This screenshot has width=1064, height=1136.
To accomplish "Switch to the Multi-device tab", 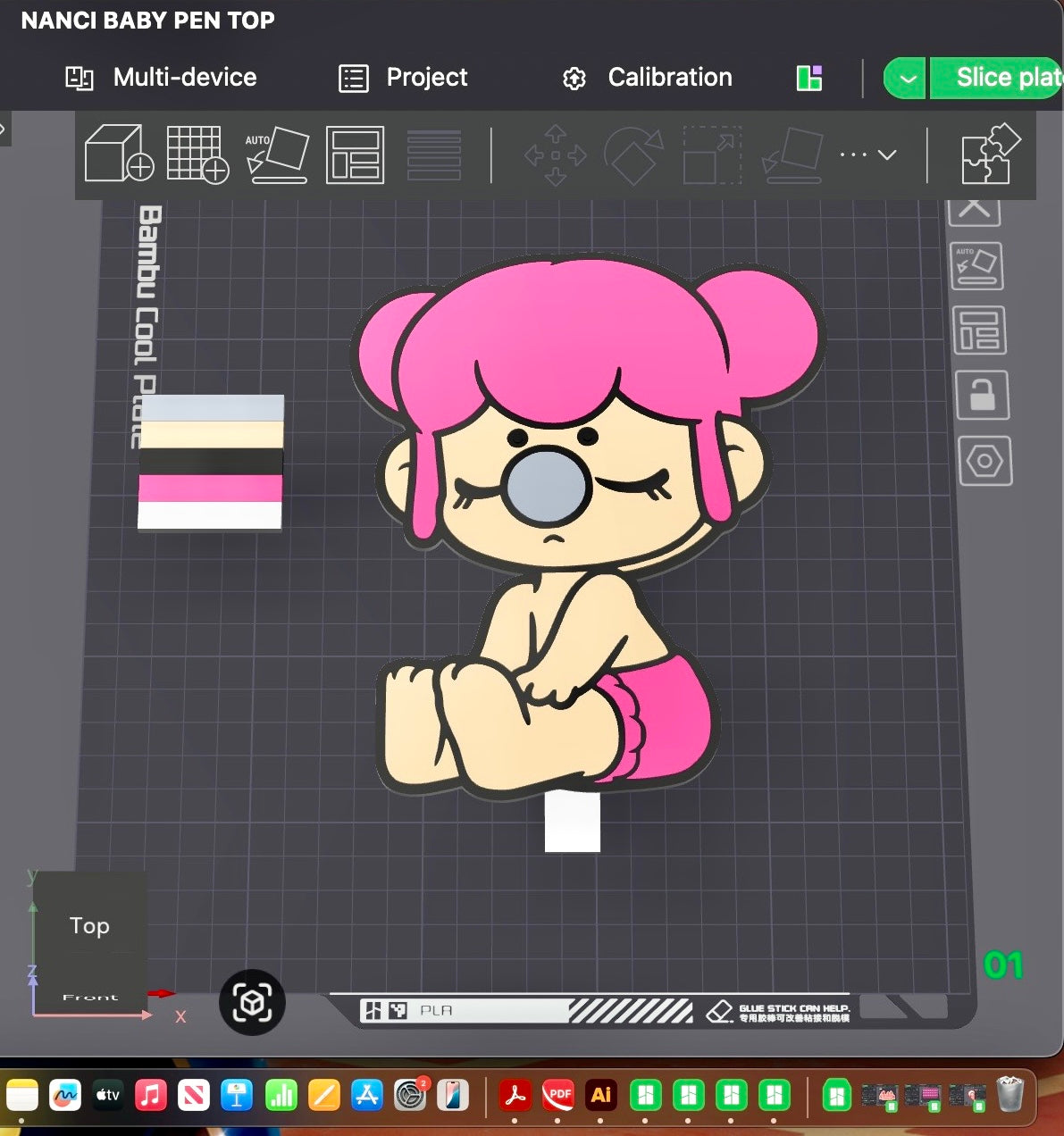I will coord(161,78).
